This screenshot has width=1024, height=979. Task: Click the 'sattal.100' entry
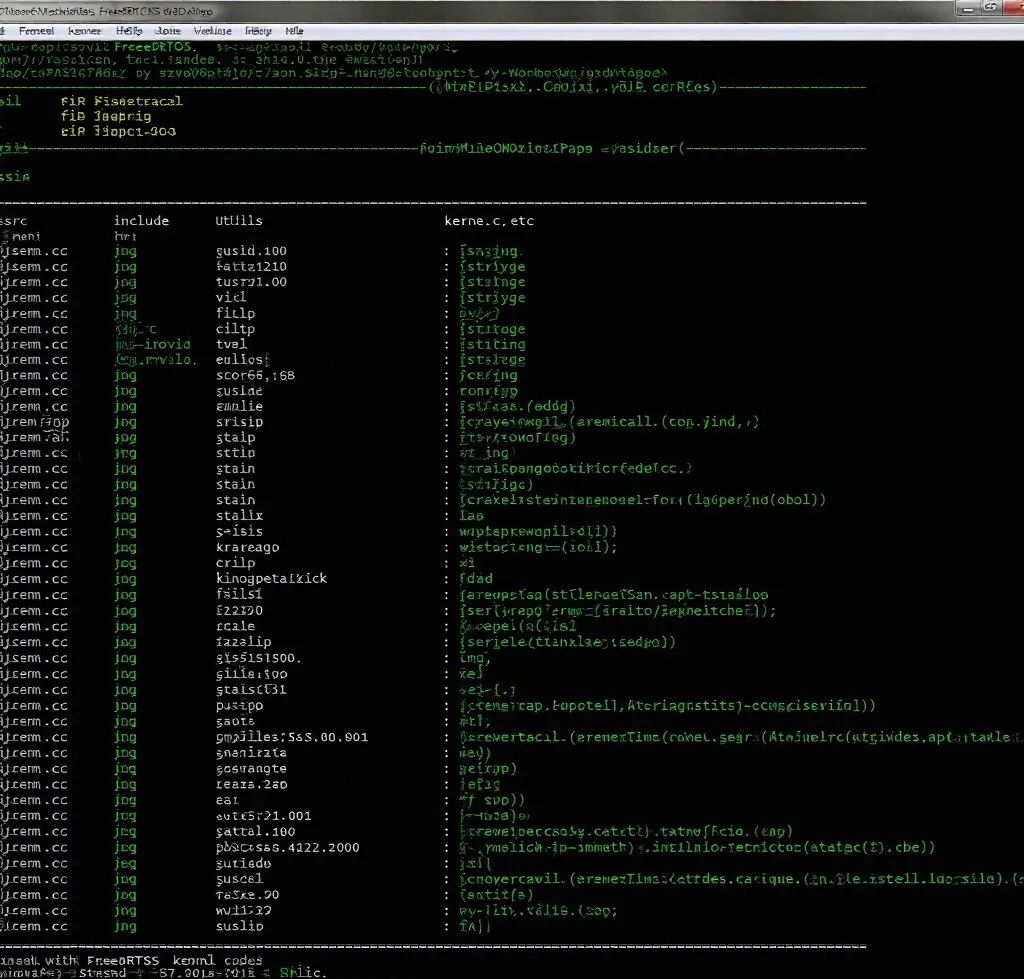point(255,831)
